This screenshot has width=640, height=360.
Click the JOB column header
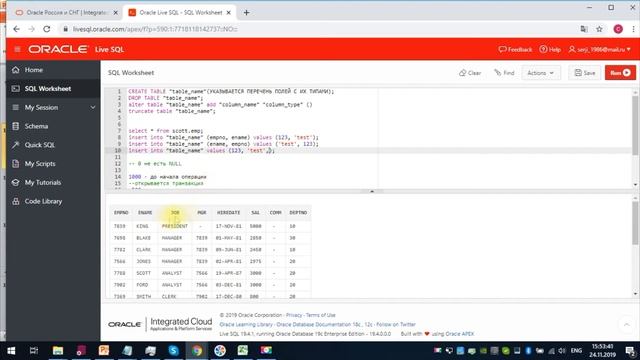175,213
